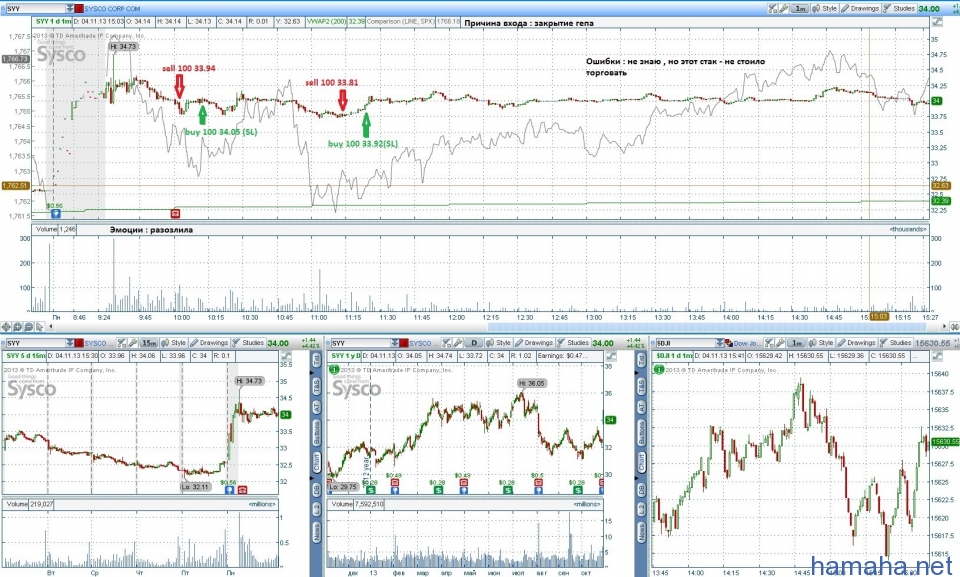Open Studies menu in the $DJI chart
Viewport: 960px width, 577px height.
click(895, 343)
